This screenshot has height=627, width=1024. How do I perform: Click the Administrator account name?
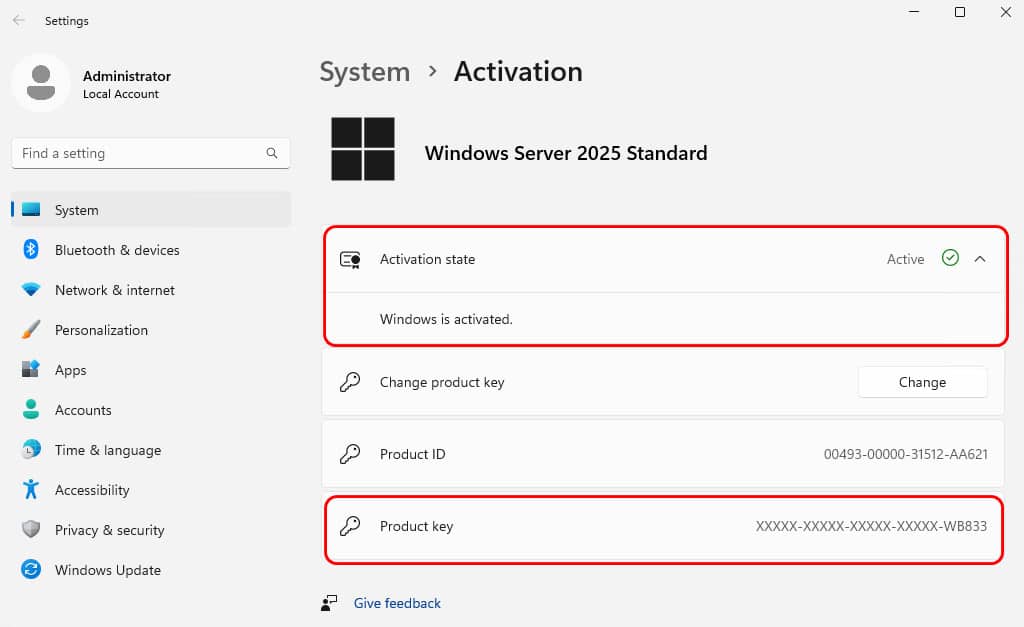[127, 76]
